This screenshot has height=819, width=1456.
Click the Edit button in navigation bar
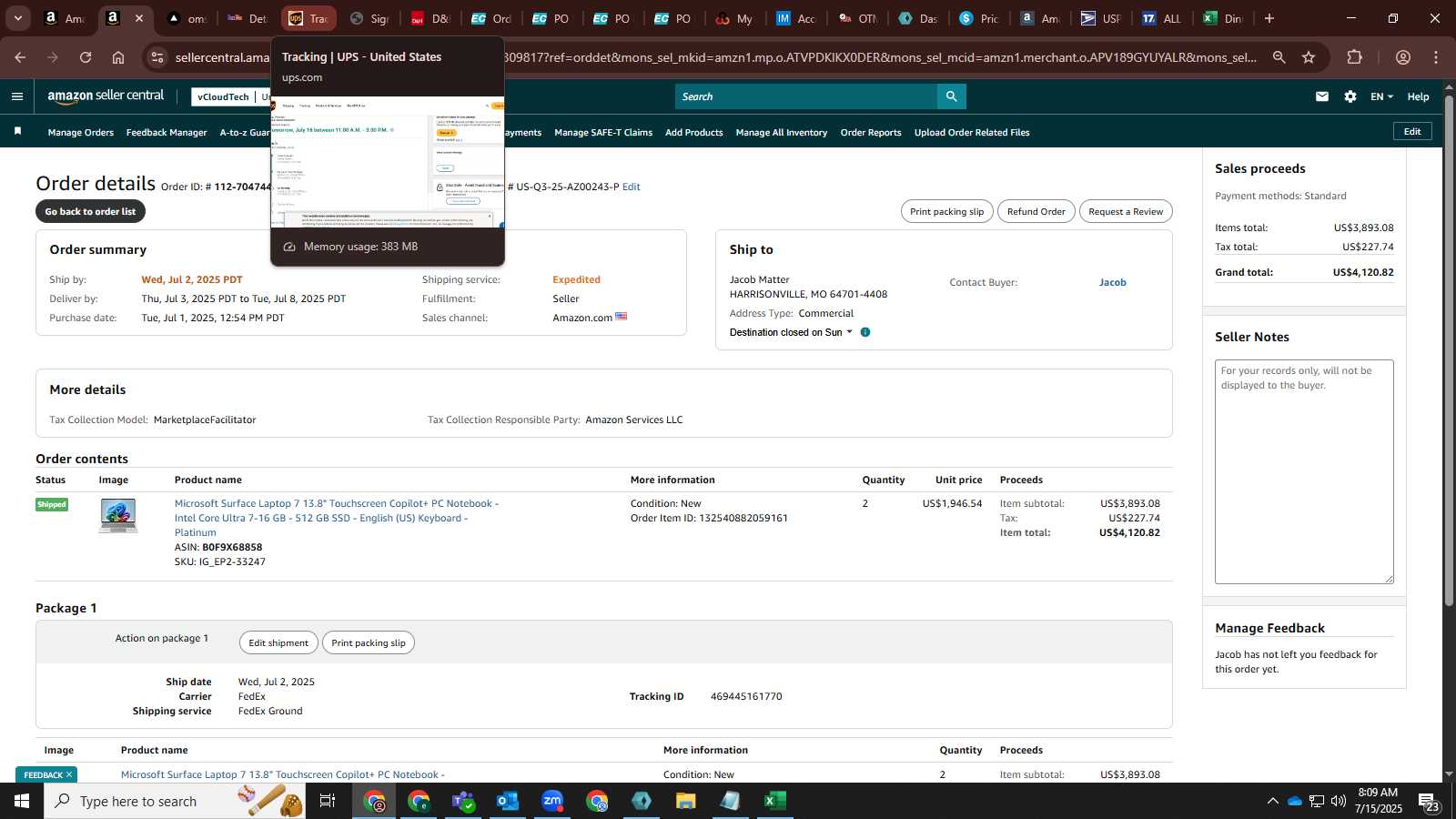(x=1412, y=131)
